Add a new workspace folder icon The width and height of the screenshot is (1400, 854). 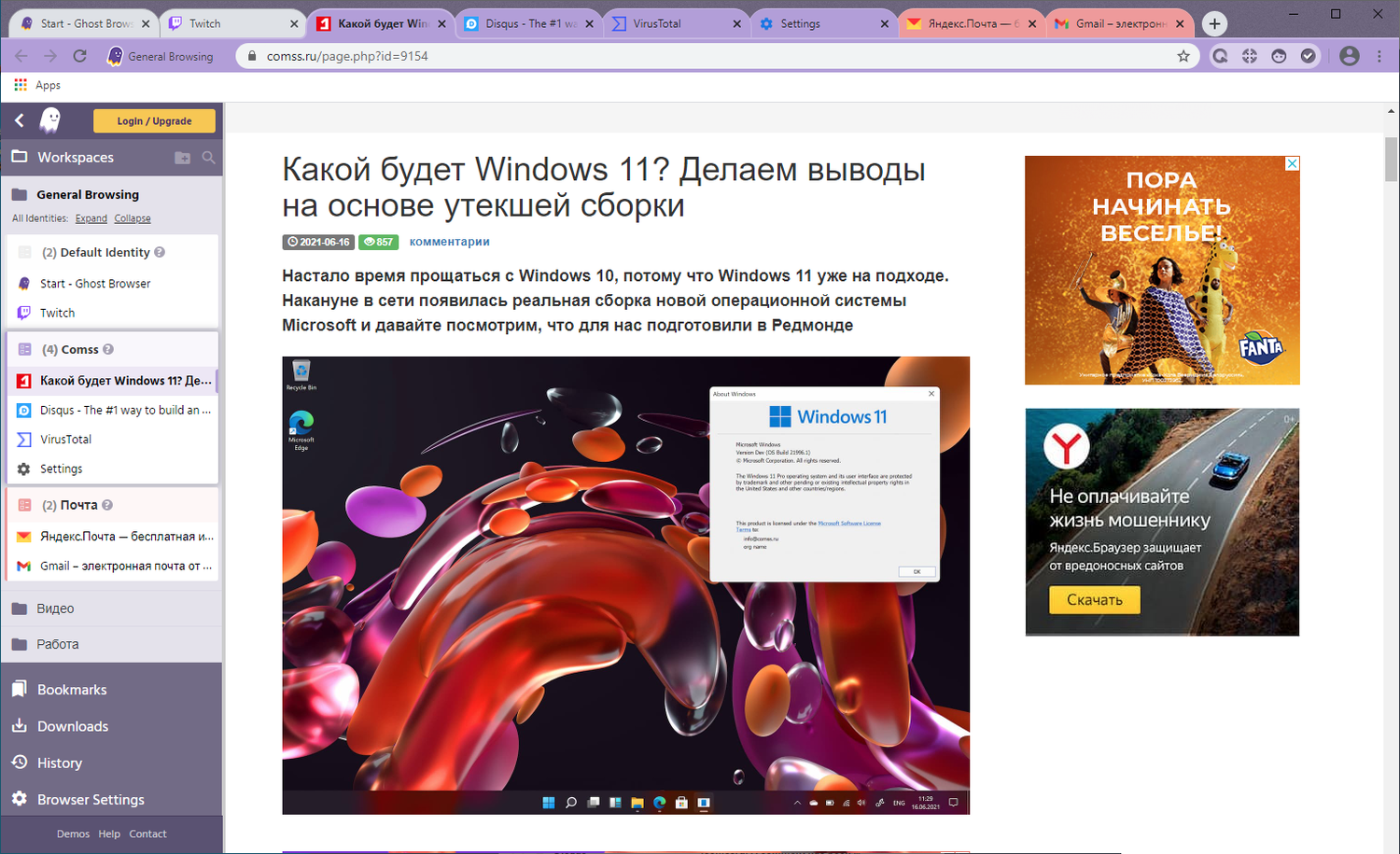pyautogui.click(x=182, y=158)
